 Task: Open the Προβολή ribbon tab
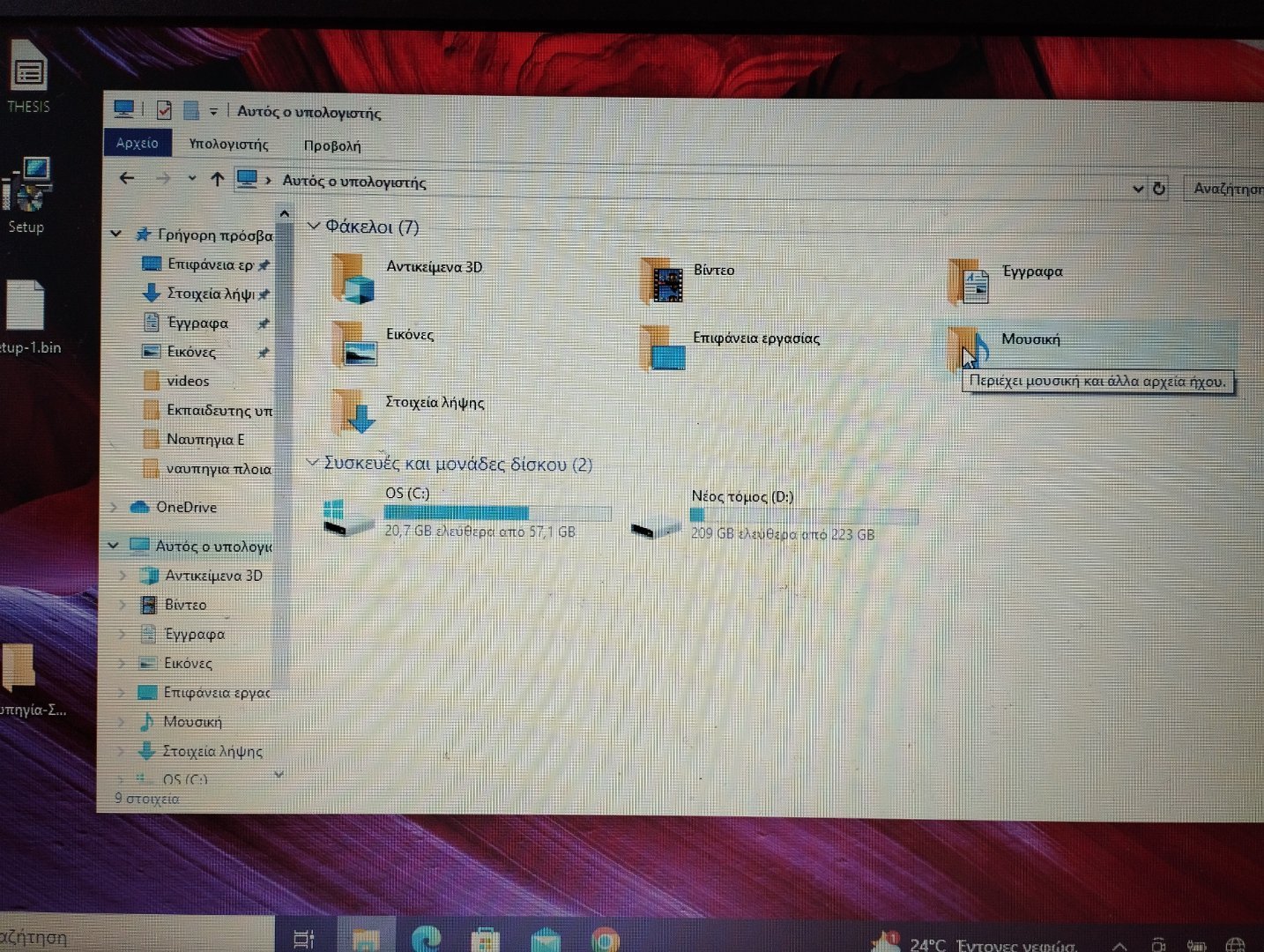pyautogui.click(x=332, y=145)
